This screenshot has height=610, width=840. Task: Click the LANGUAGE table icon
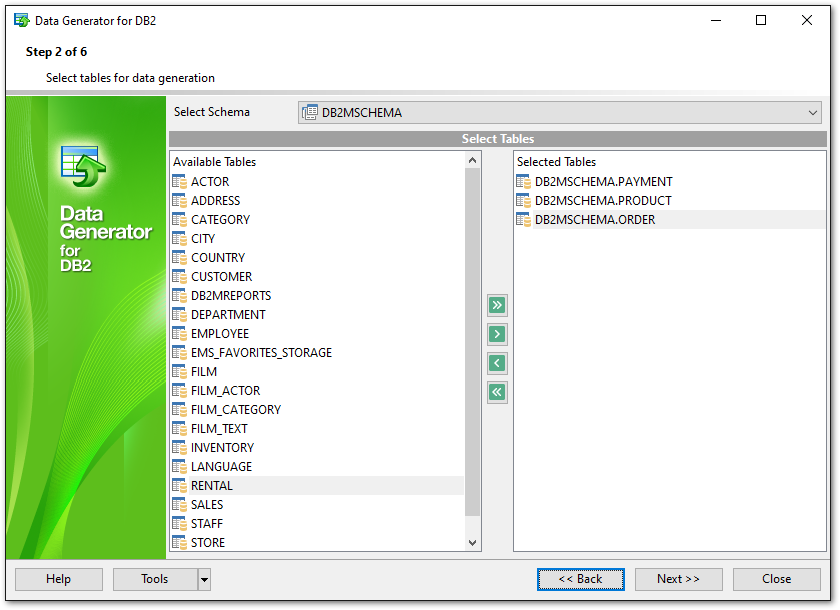click(179, 467)
